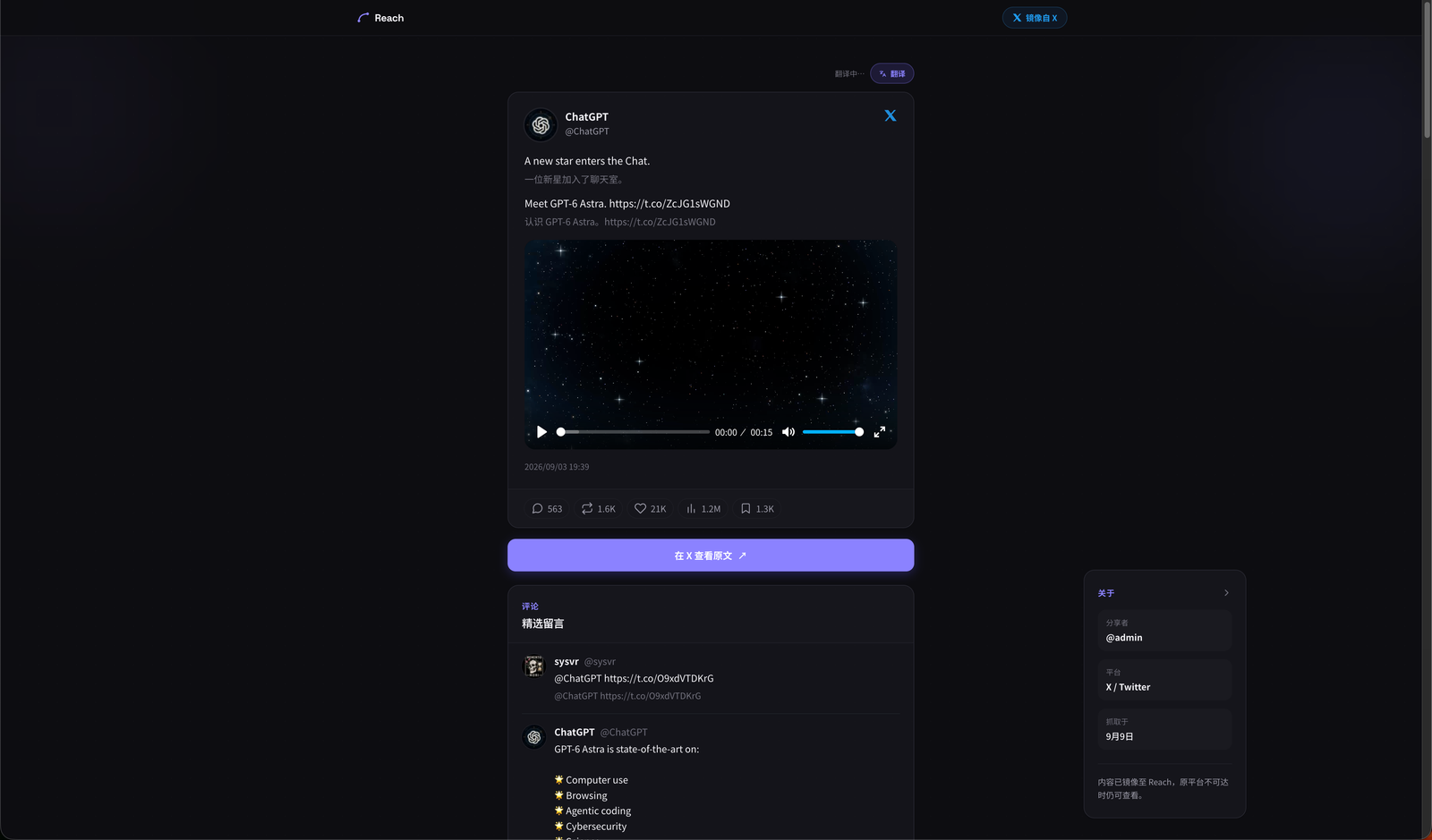Play the starfield video
The image size is (1432, 840).
[x=541, y=432]
